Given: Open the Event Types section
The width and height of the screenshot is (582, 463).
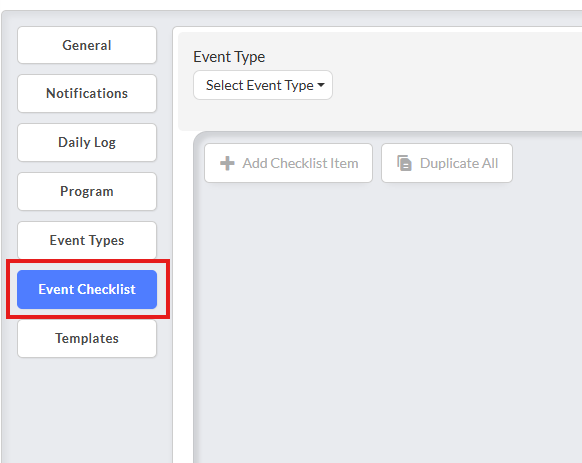Looking at the screenshot, I should [x=87, y=240].
